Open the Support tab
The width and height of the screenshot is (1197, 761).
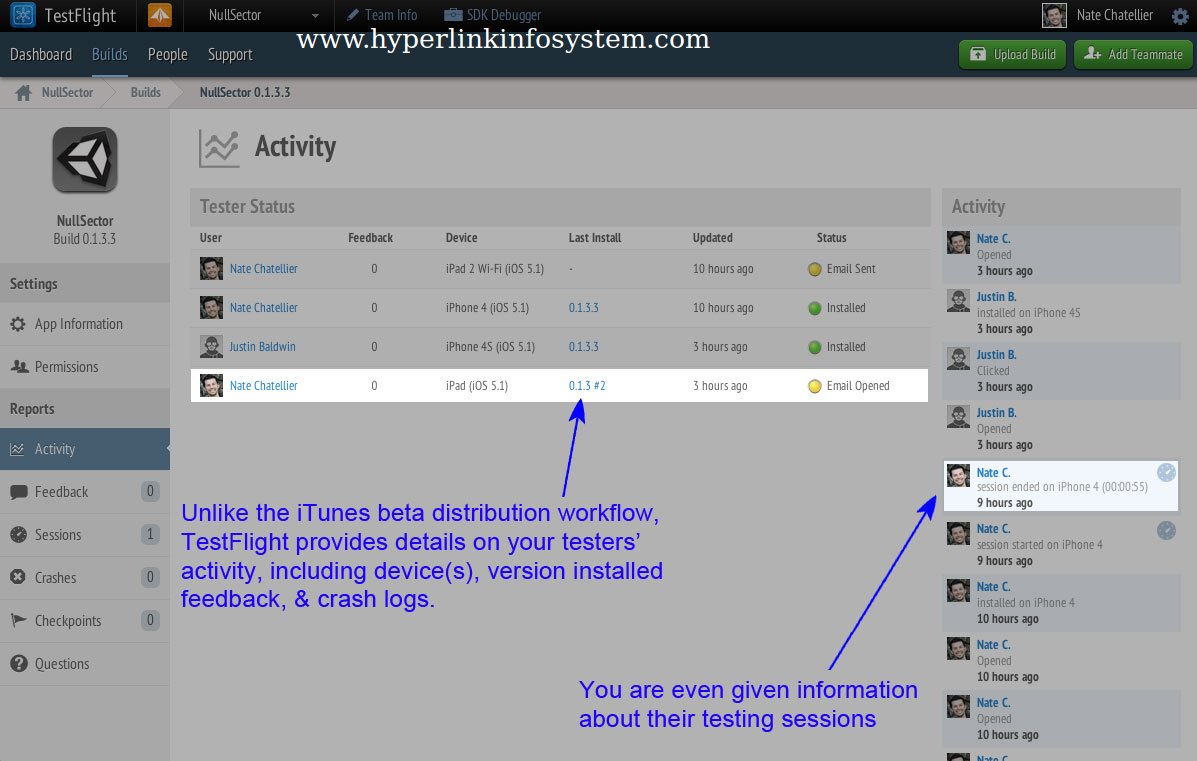point(230,54)
